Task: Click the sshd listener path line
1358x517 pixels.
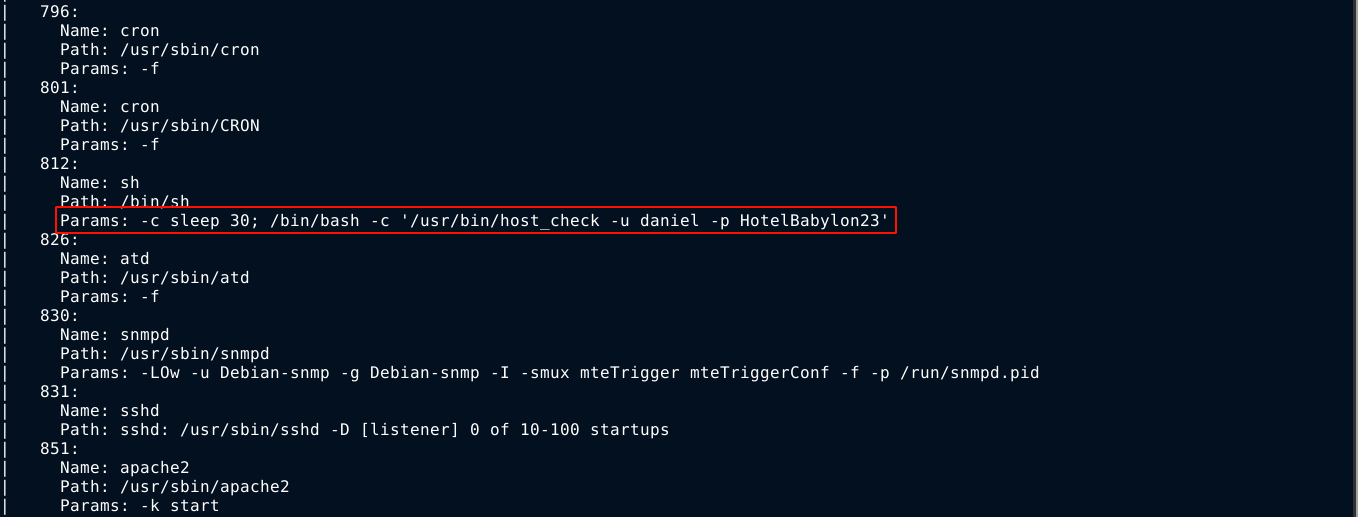Action: click(x=364, y=430)
